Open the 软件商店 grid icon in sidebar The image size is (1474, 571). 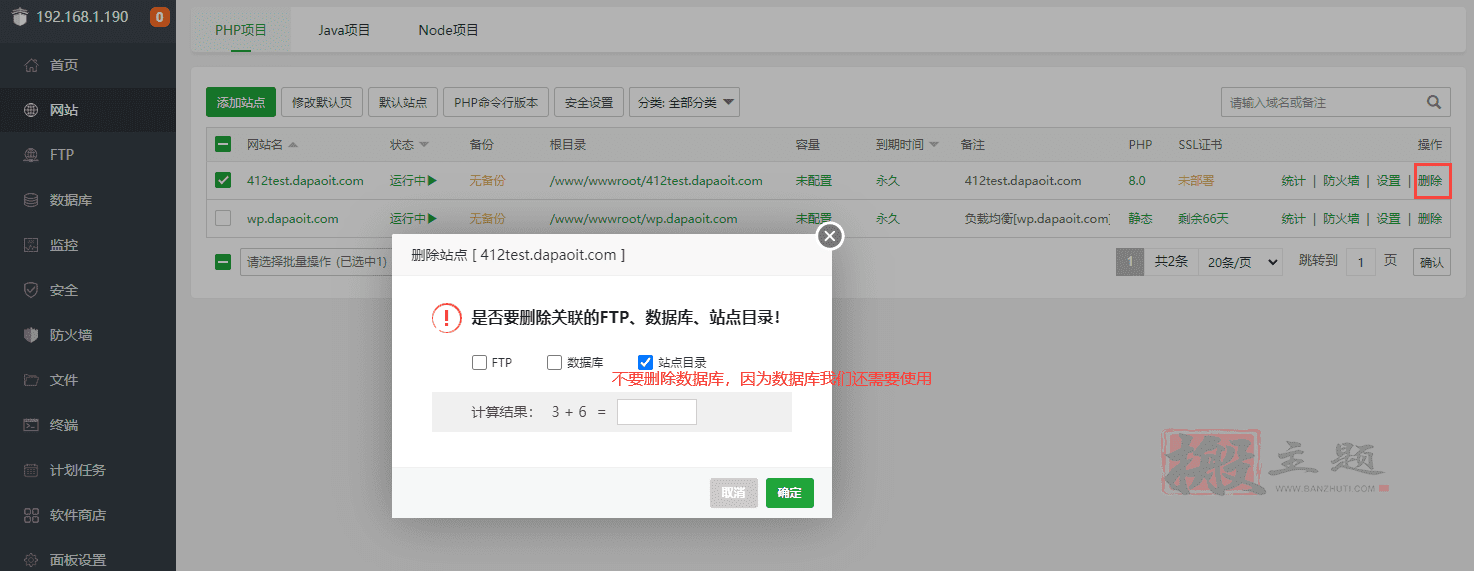(31, 515)
